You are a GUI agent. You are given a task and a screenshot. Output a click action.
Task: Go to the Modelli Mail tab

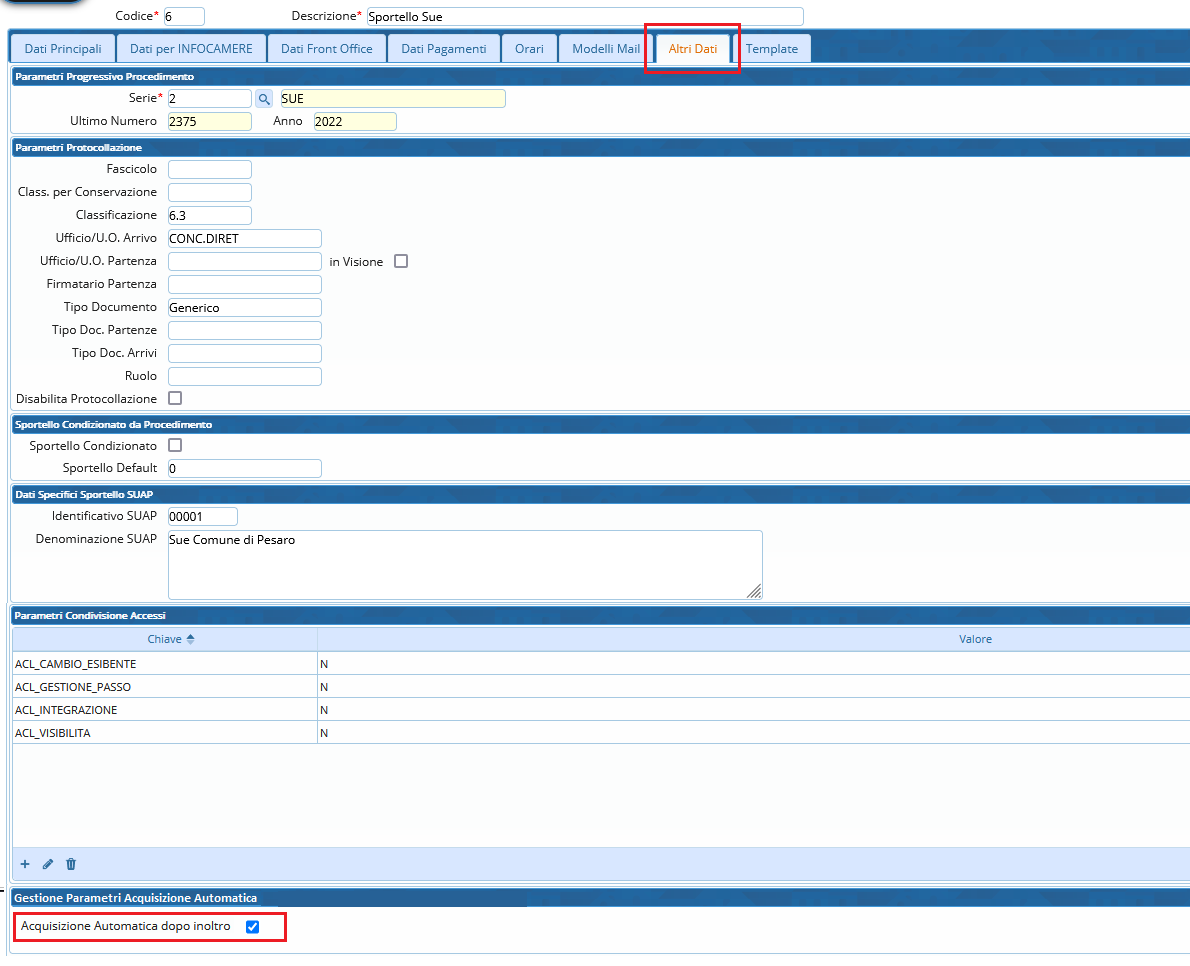click(606, 49)
